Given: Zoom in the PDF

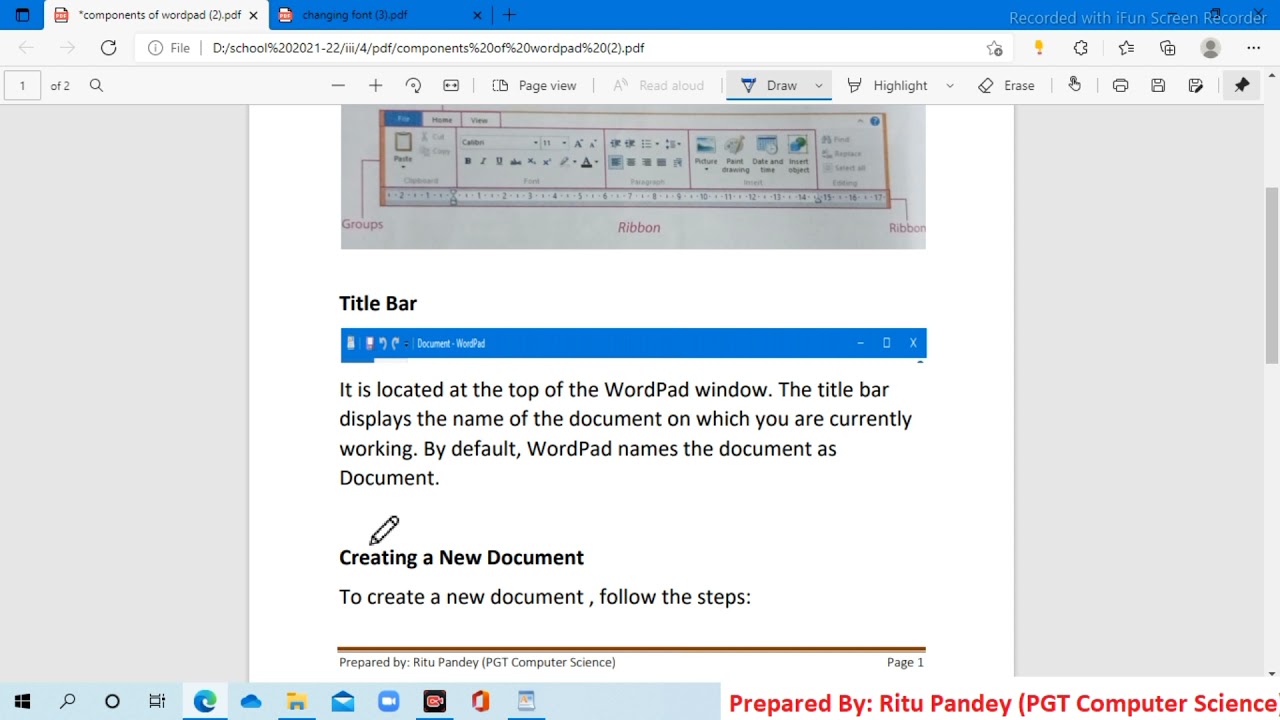Looking at the screenshot, I should coord(375,85).
